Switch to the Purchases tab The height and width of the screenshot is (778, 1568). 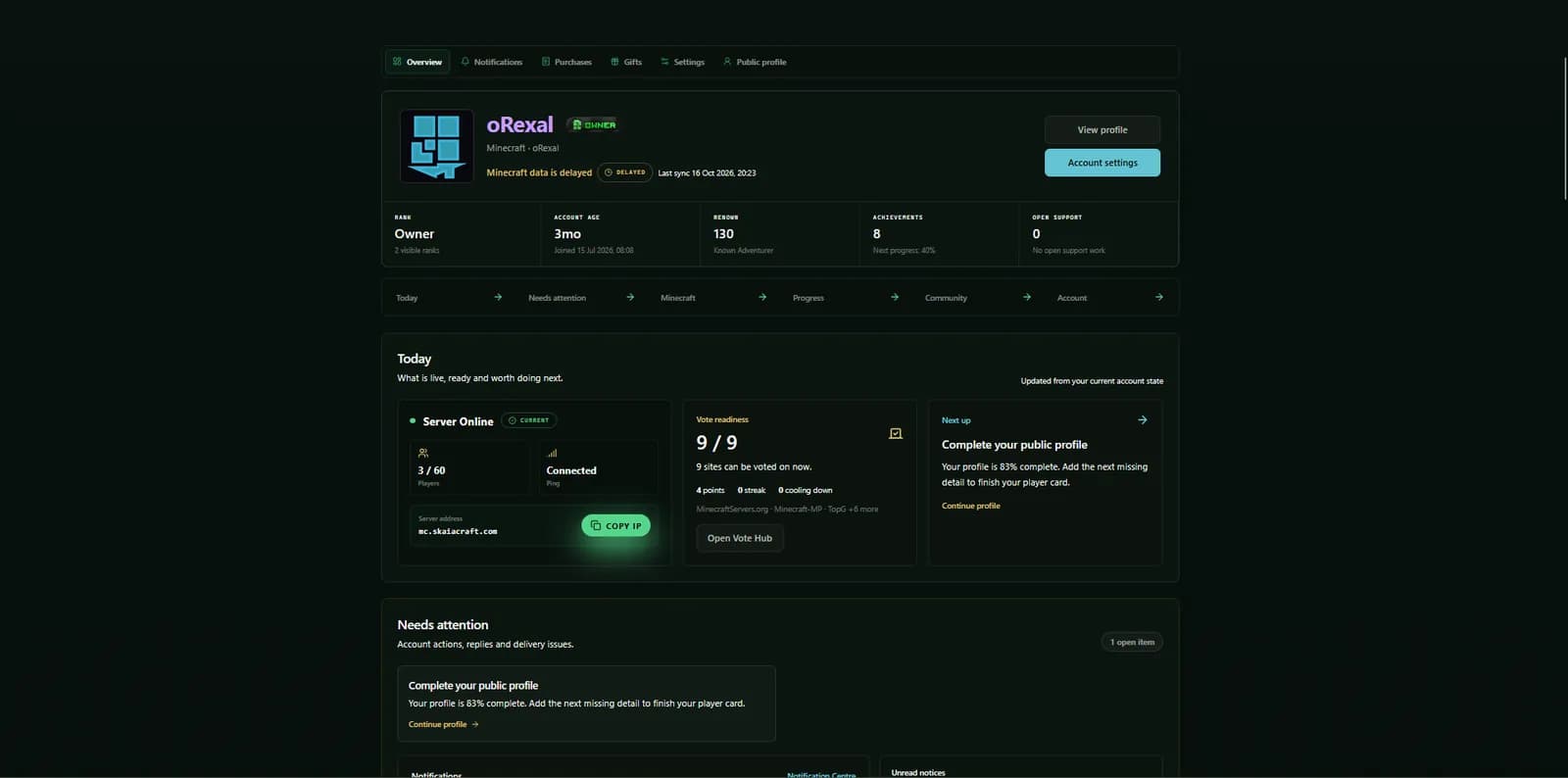[x=567, y=62]
